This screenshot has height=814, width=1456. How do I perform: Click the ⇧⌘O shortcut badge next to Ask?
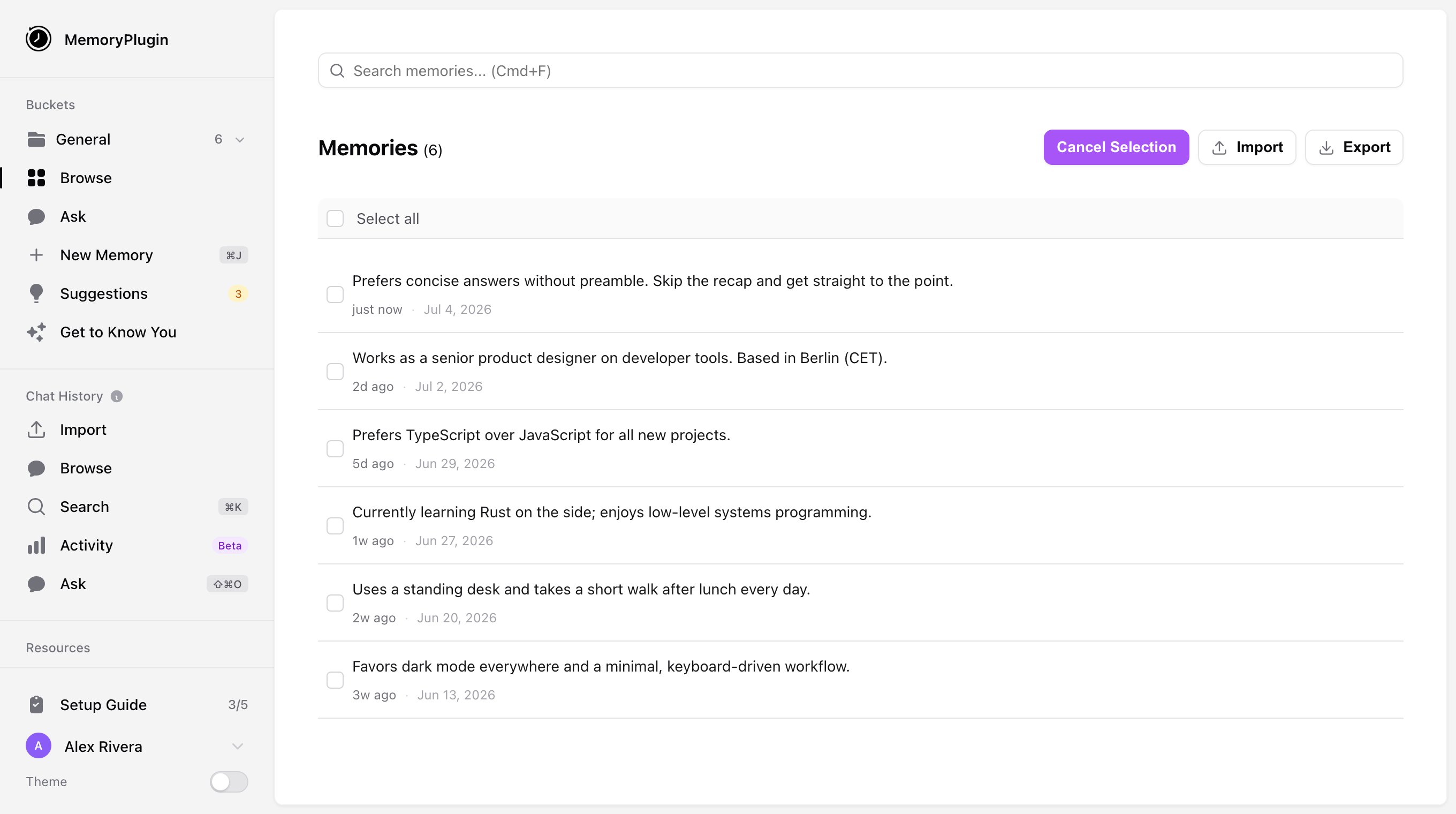point(227,584)
